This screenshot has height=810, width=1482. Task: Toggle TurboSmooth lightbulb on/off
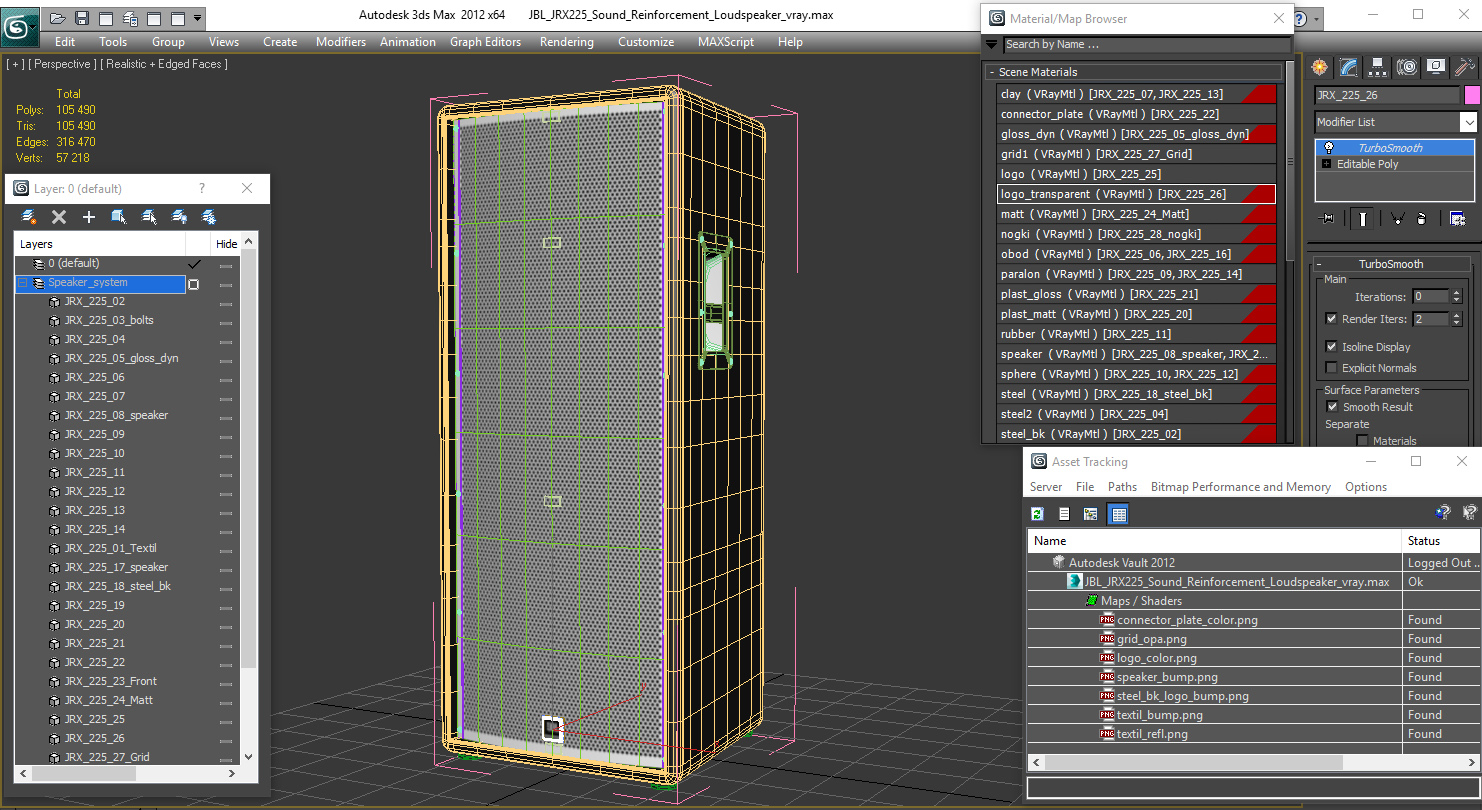pyautogui.click(x=1328, y=148)
